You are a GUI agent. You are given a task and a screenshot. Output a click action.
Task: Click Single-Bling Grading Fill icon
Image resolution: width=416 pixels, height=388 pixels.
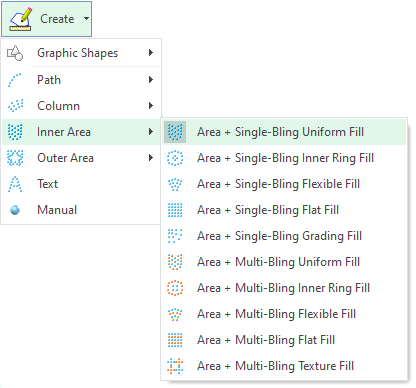pos(175,236)
